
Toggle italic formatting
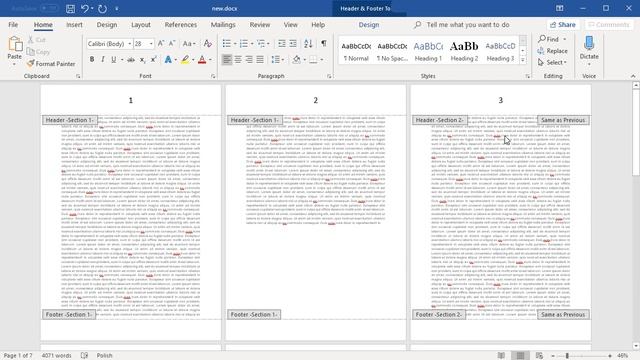tap(102, 60)
